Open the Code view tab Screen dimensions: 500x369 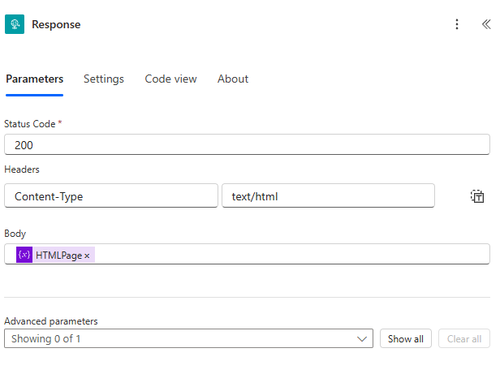coord(171,79)
